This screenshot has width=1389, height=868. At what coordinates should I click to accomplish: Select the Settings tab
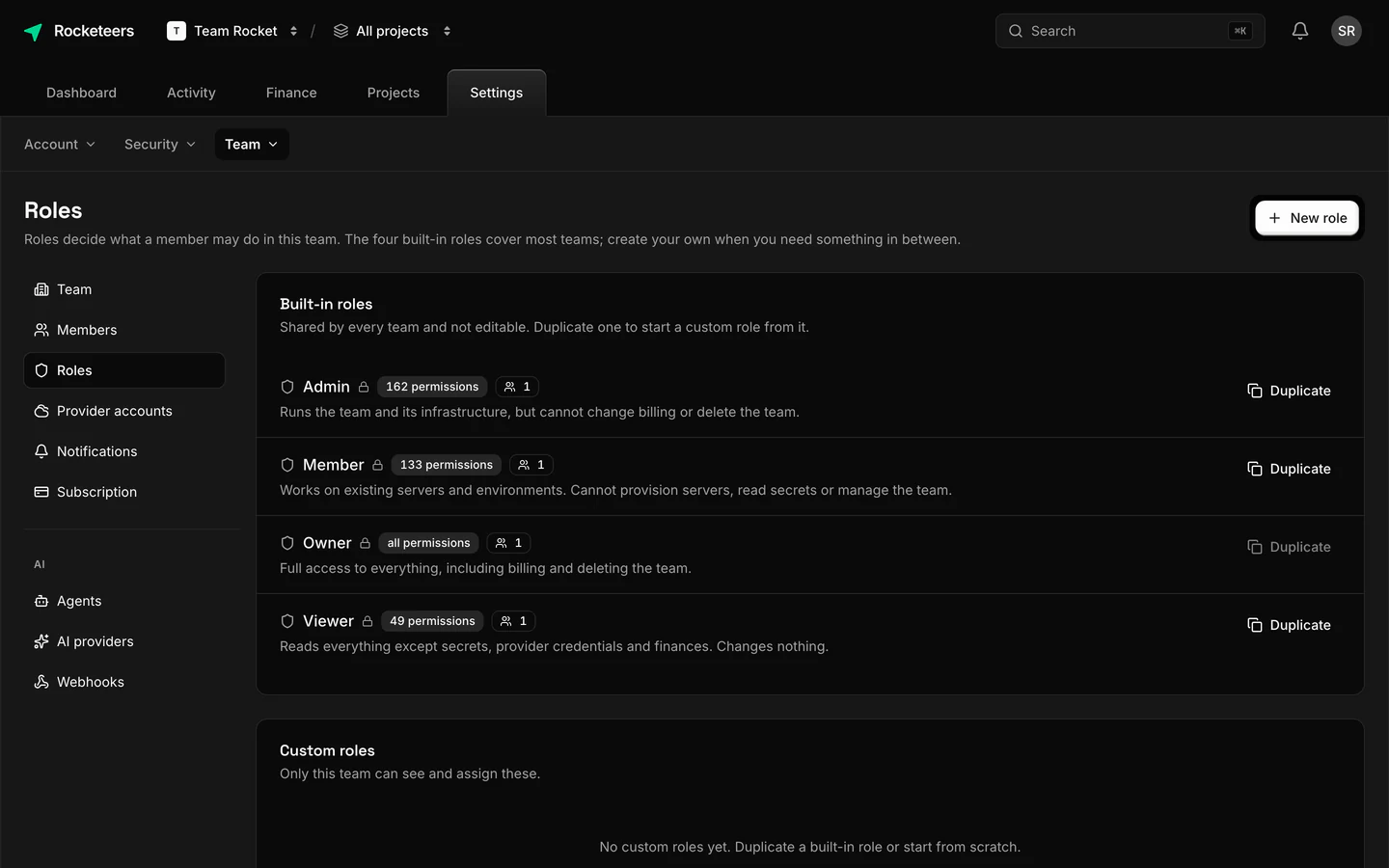[x=497, y=93]
